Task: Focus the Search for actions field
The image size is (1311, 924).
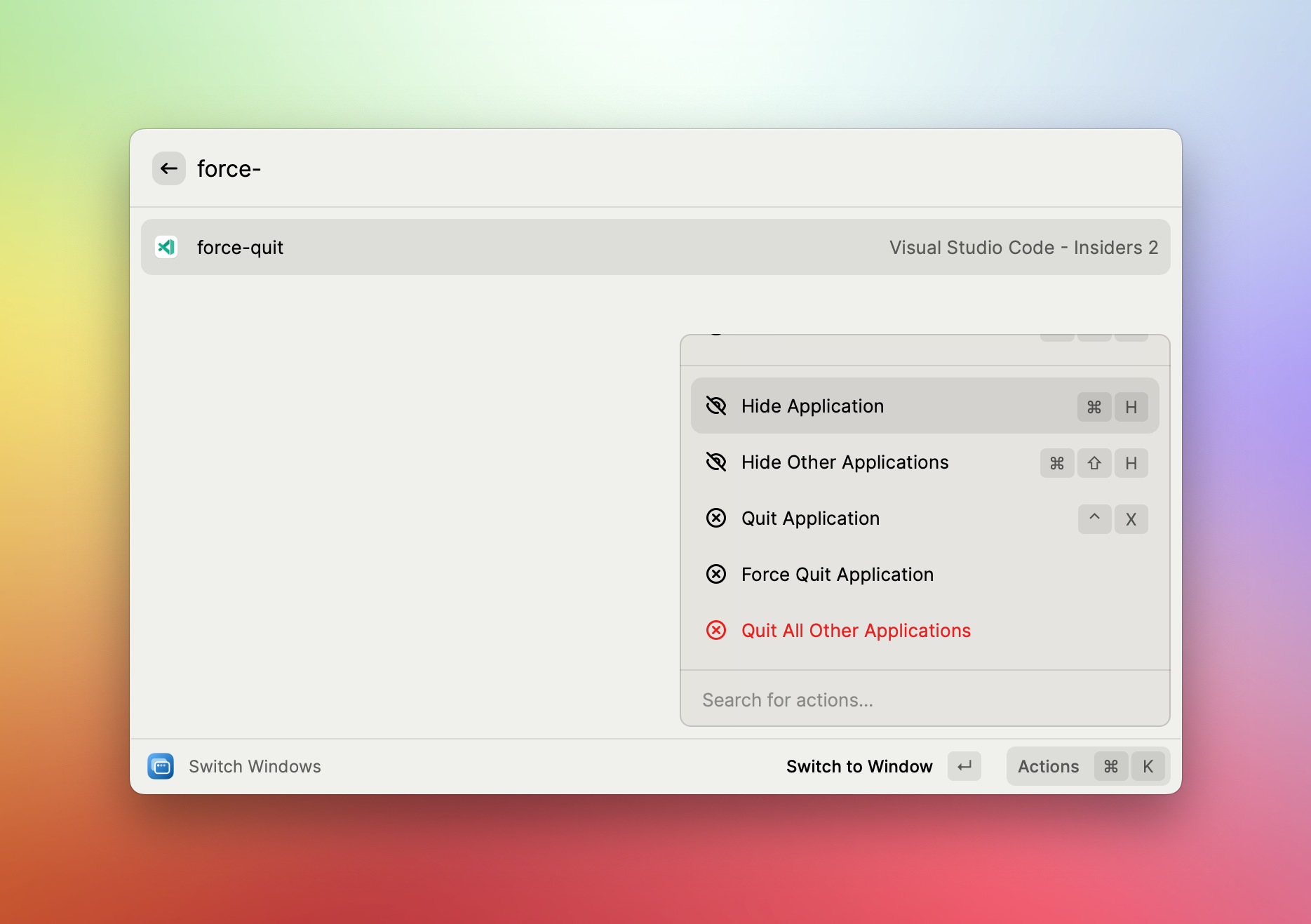Action: (925, 699)
